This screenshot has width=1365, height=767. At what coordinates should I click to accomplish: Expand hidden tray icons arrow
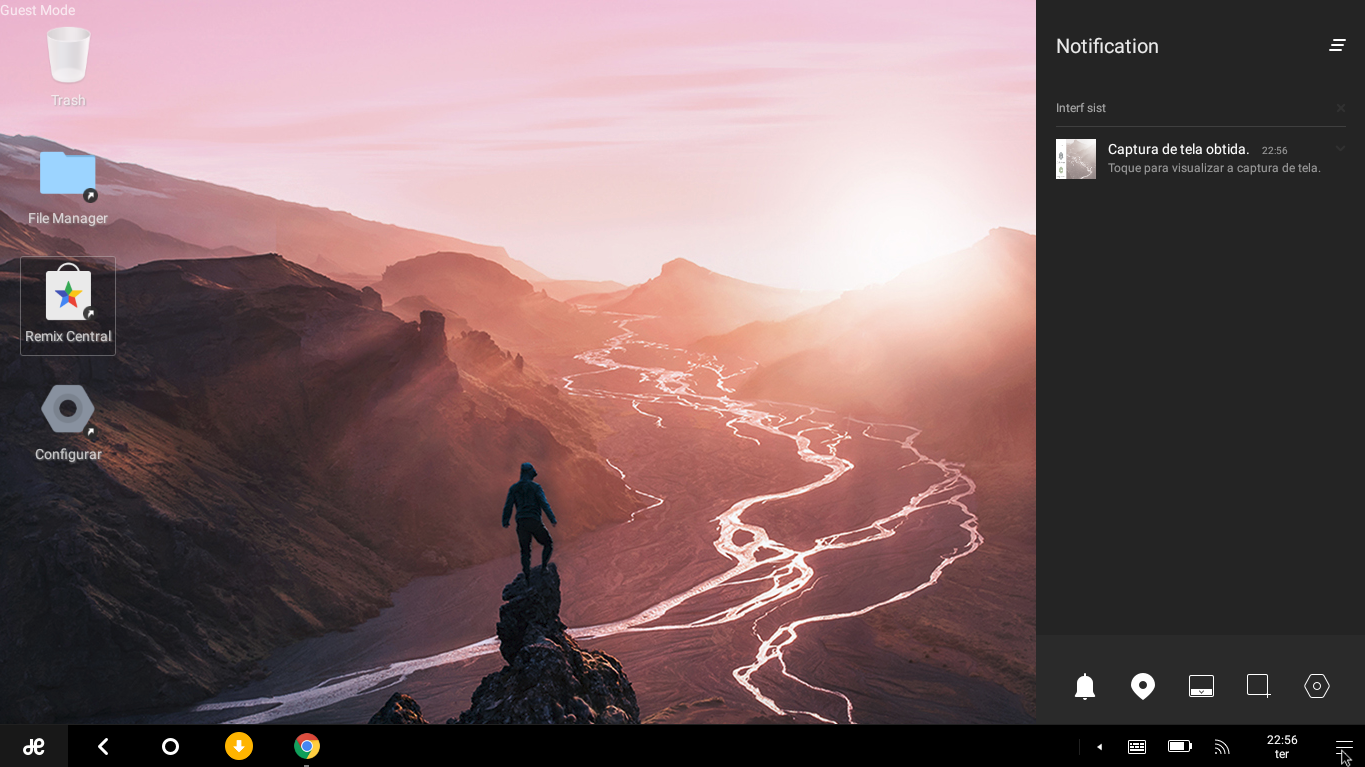point(1100,746)
